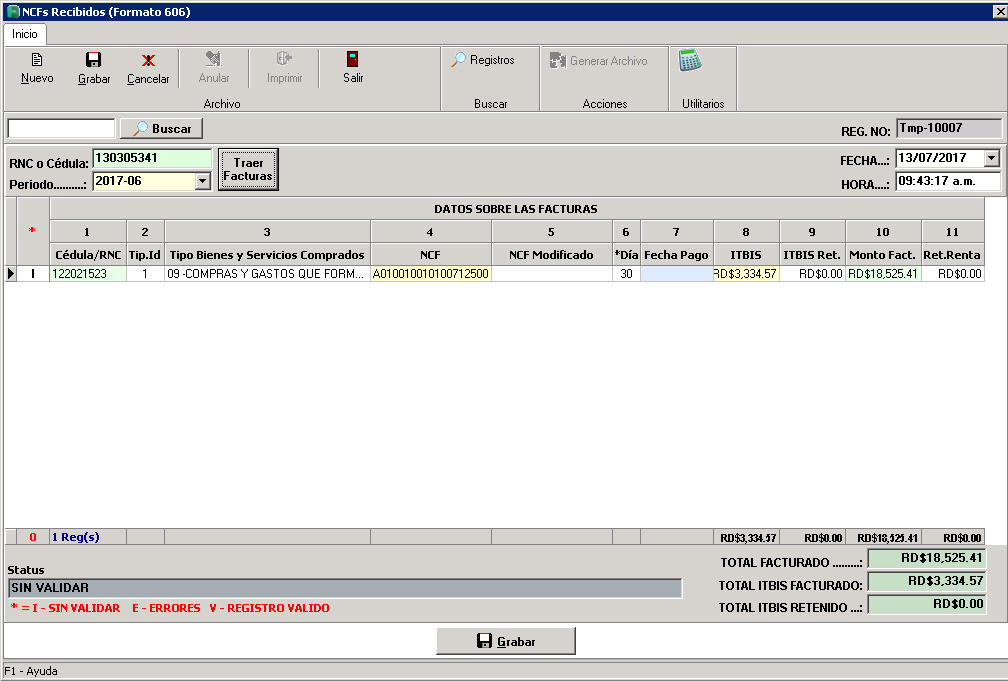Click the Cancelar red X icon
The image size is (1008, 682).
click(147, 68)
